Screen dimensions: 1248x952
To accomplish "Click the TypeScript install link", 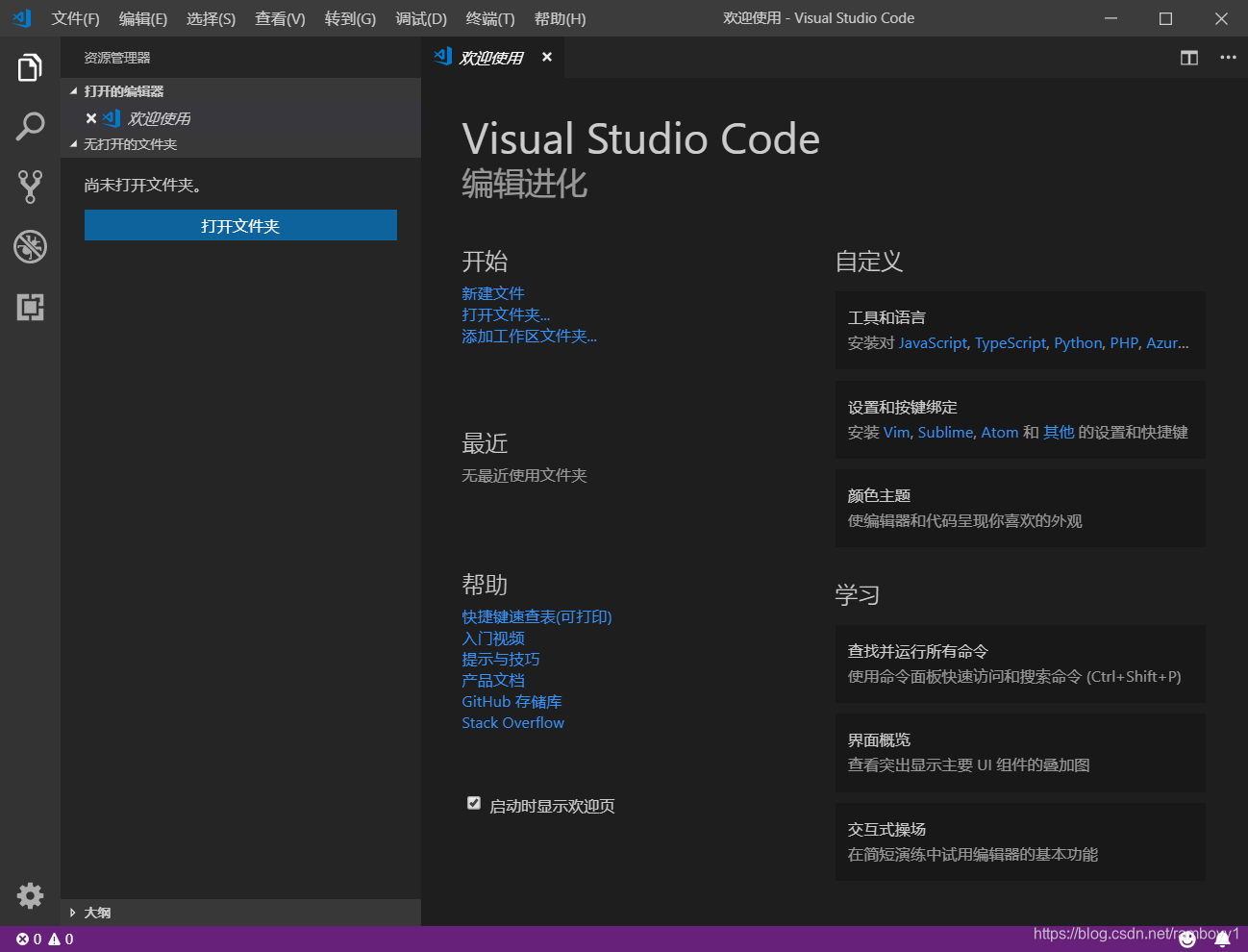I will pos(1011,343).
